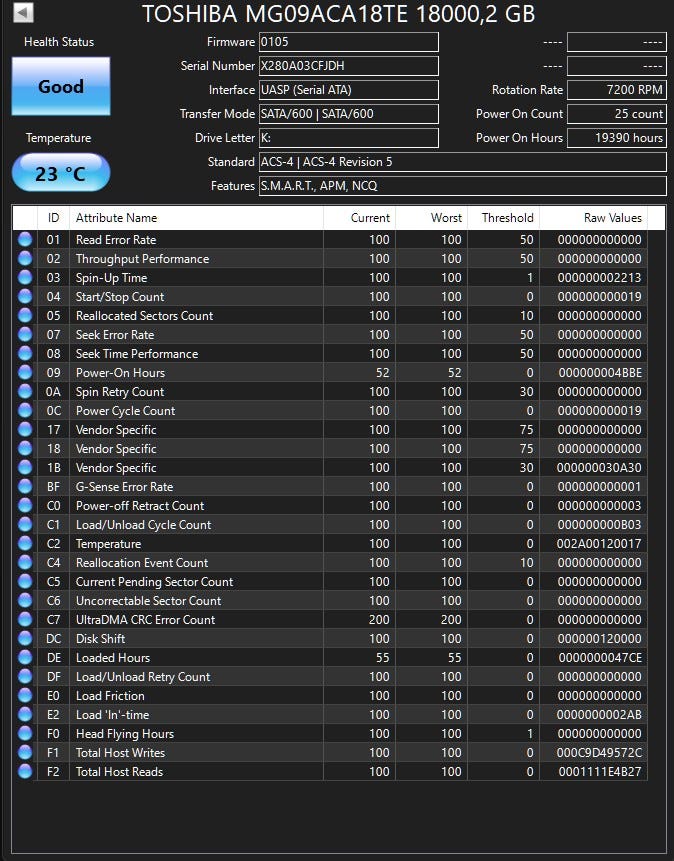Click the Raw Values column header
This screenshot has width=674, height=861.
(x=594, y=218)
